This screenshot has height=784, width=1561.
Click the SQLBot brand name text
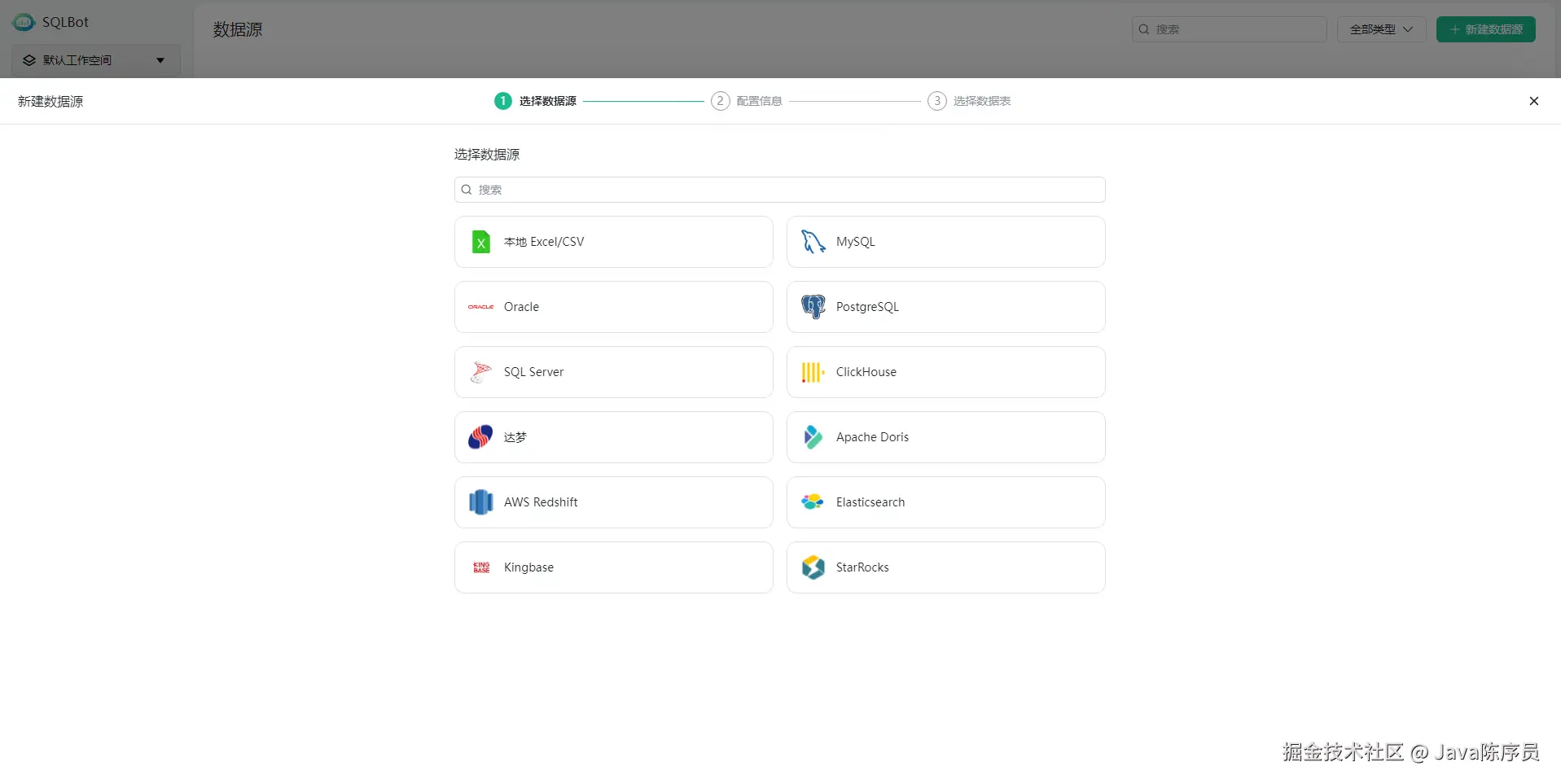point(65,22)
